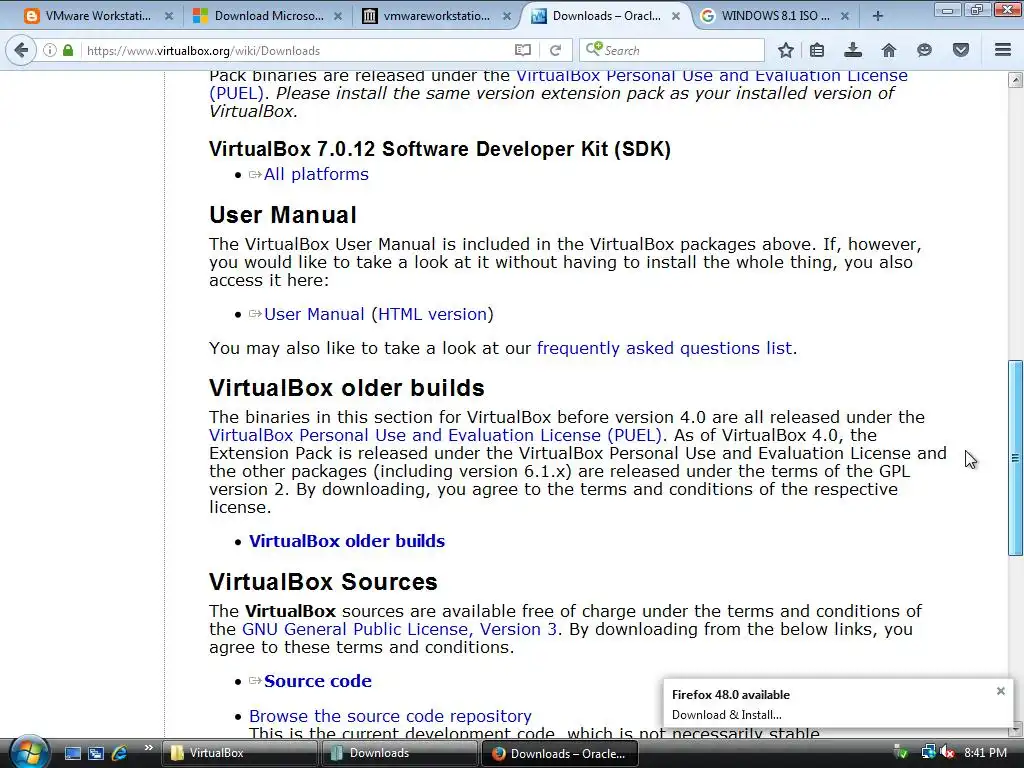Open the User Manual link
This screenshot has height=768, width=1024.
(314, 314)
